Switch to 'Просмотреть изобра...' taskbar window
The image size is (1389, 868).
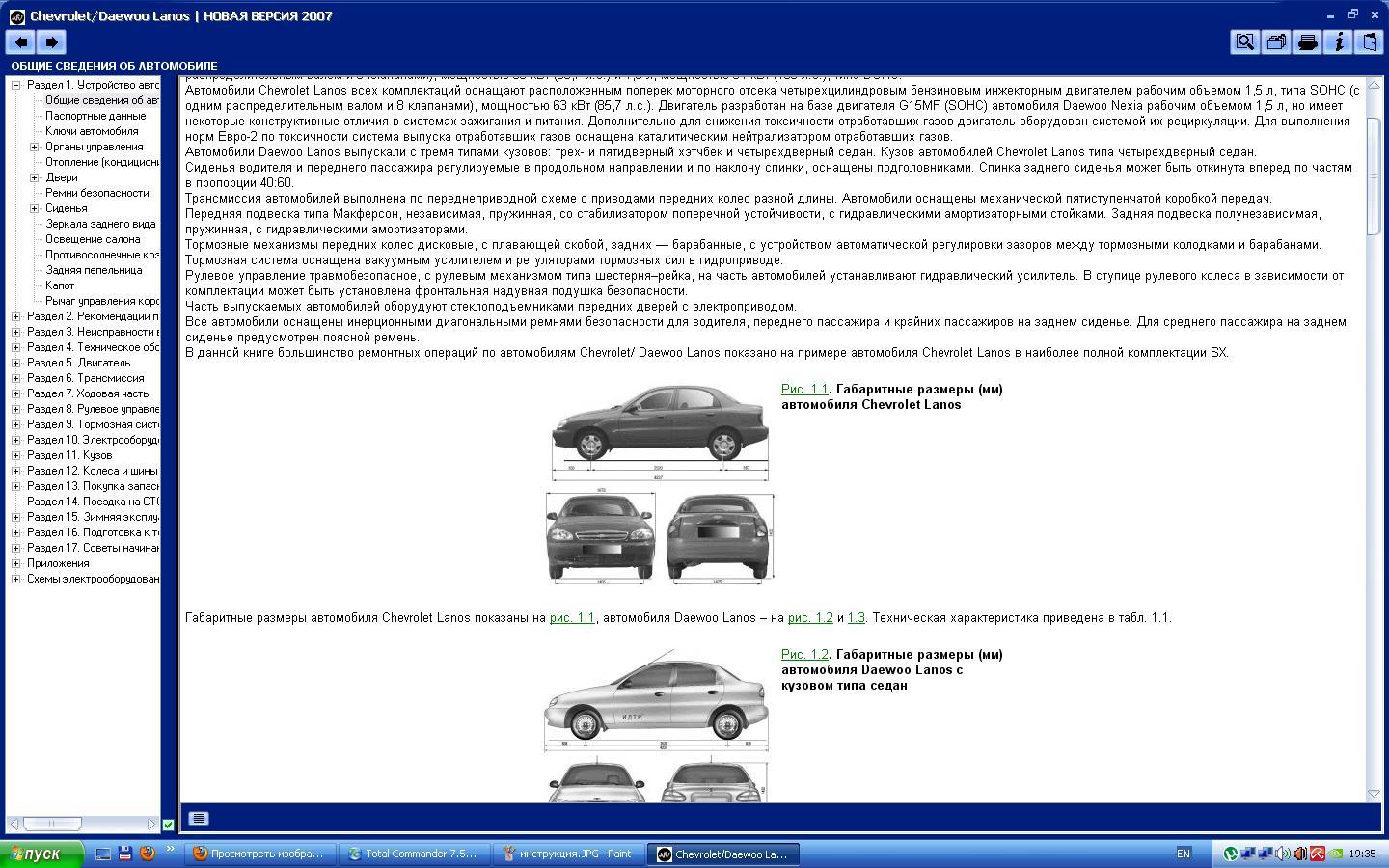click(x=261, y=854)
